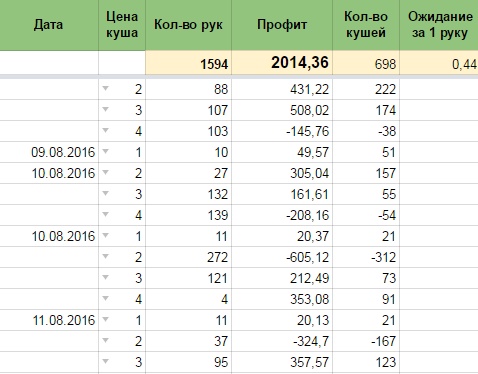Select profit cell 305,04
Viewport: 478px width, 374px height.
point(282,173)
